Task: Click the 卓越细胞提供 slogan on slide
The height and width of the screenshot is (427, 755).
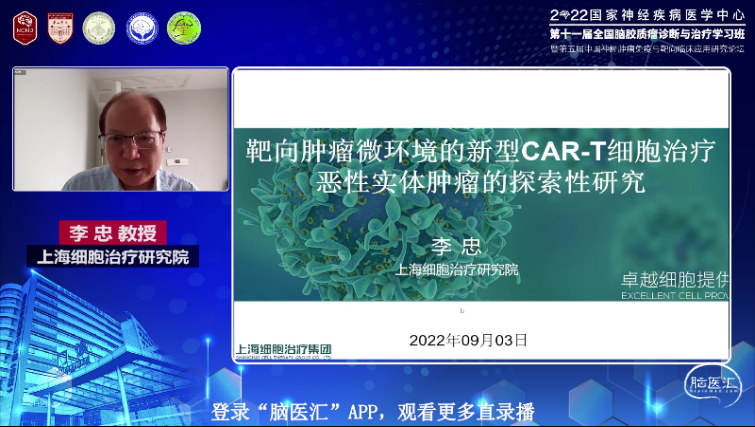Action: (x=680, y=280)
